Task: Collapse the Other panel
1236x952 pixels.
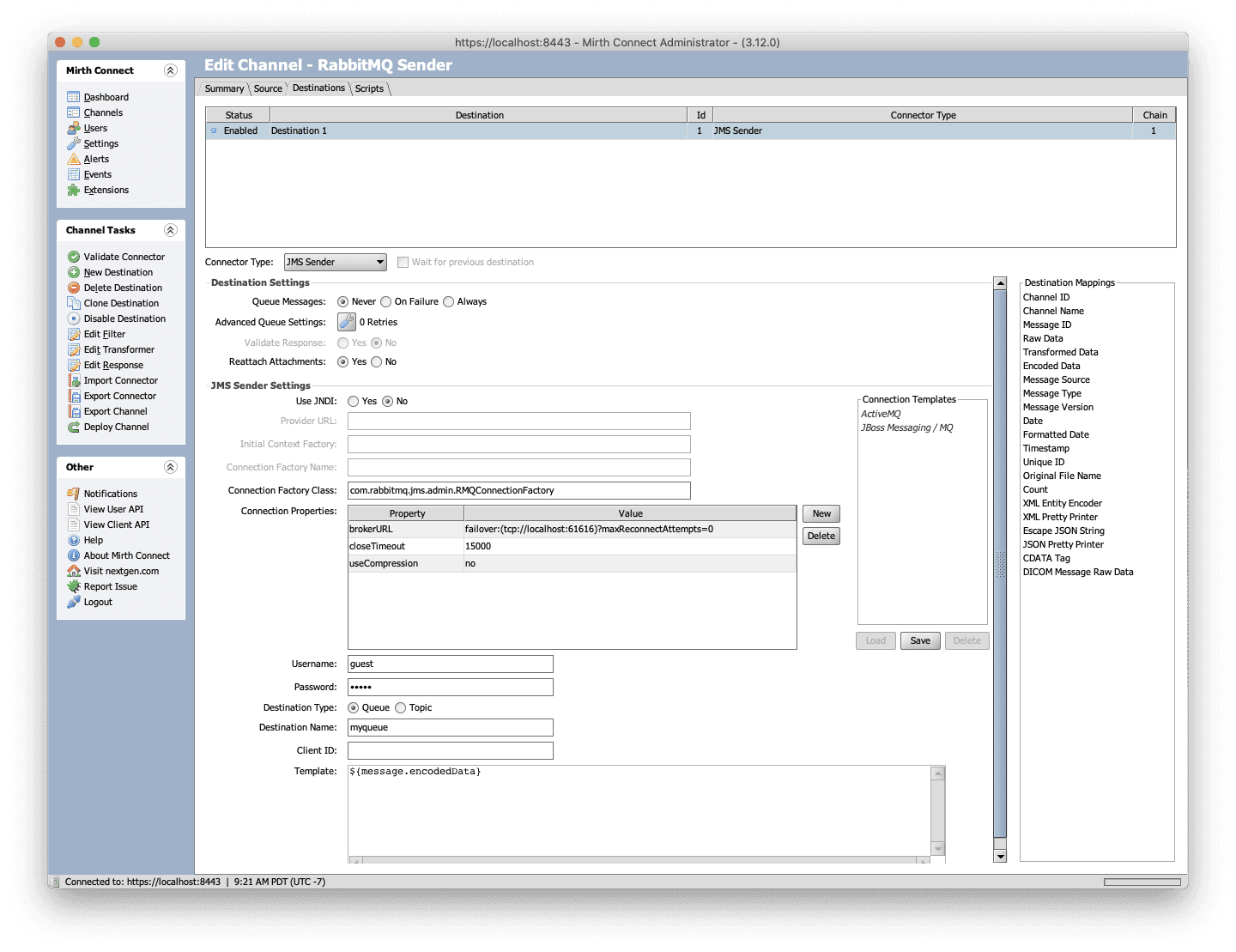Action: 171,467
